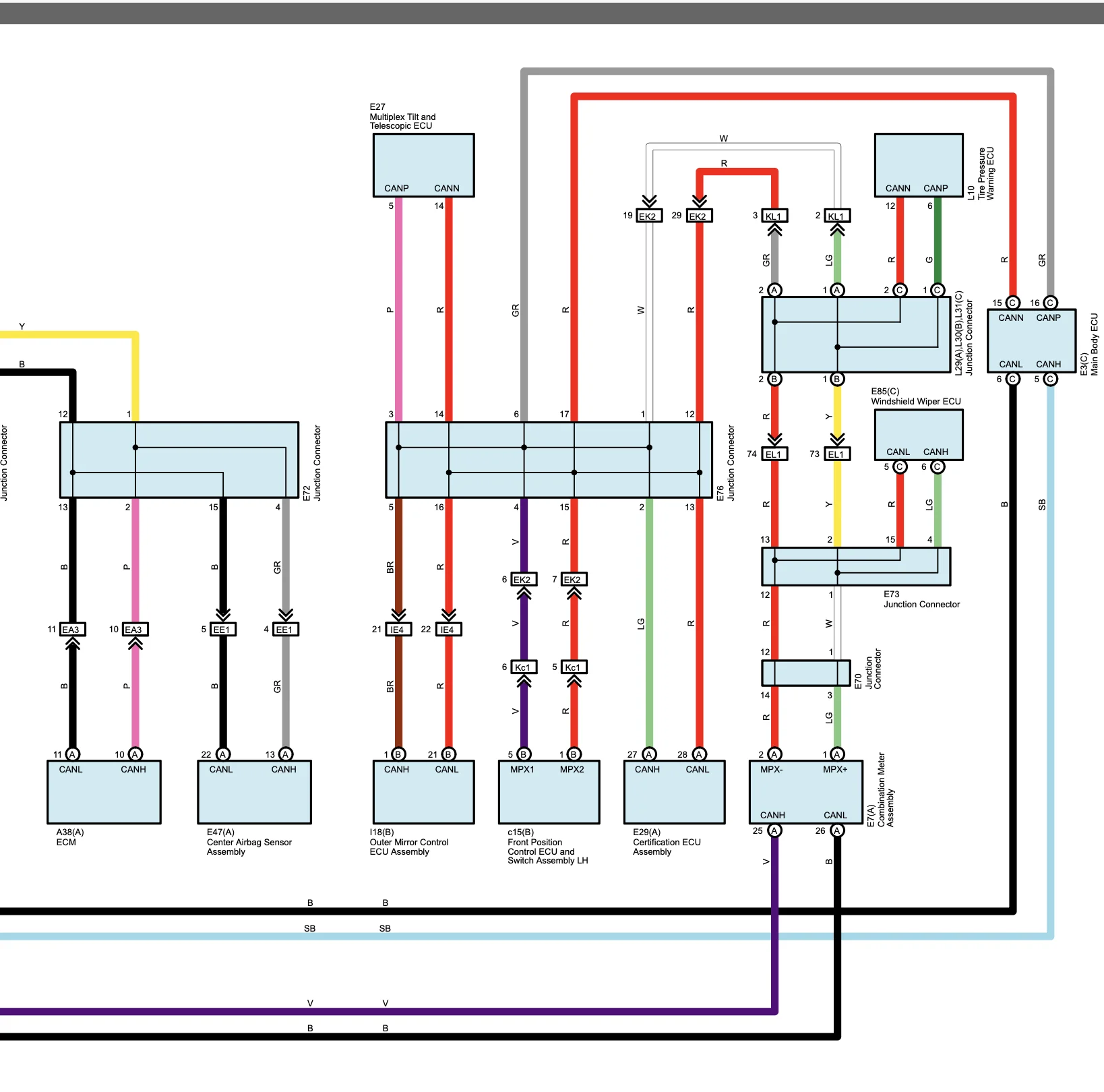Click the E72 Junction Connector label
Viewport: 1104px width, 1092px height.
point(312,462)
